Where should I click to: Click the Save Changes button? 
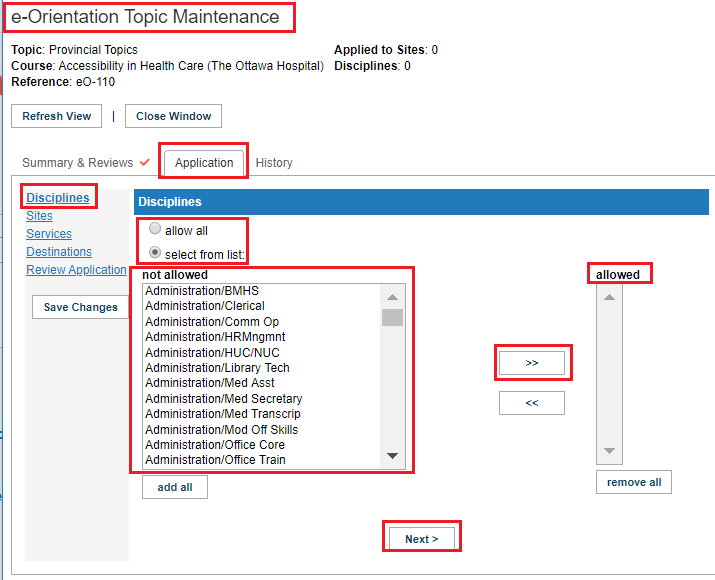pyautogui.click(x=80, y=307)
